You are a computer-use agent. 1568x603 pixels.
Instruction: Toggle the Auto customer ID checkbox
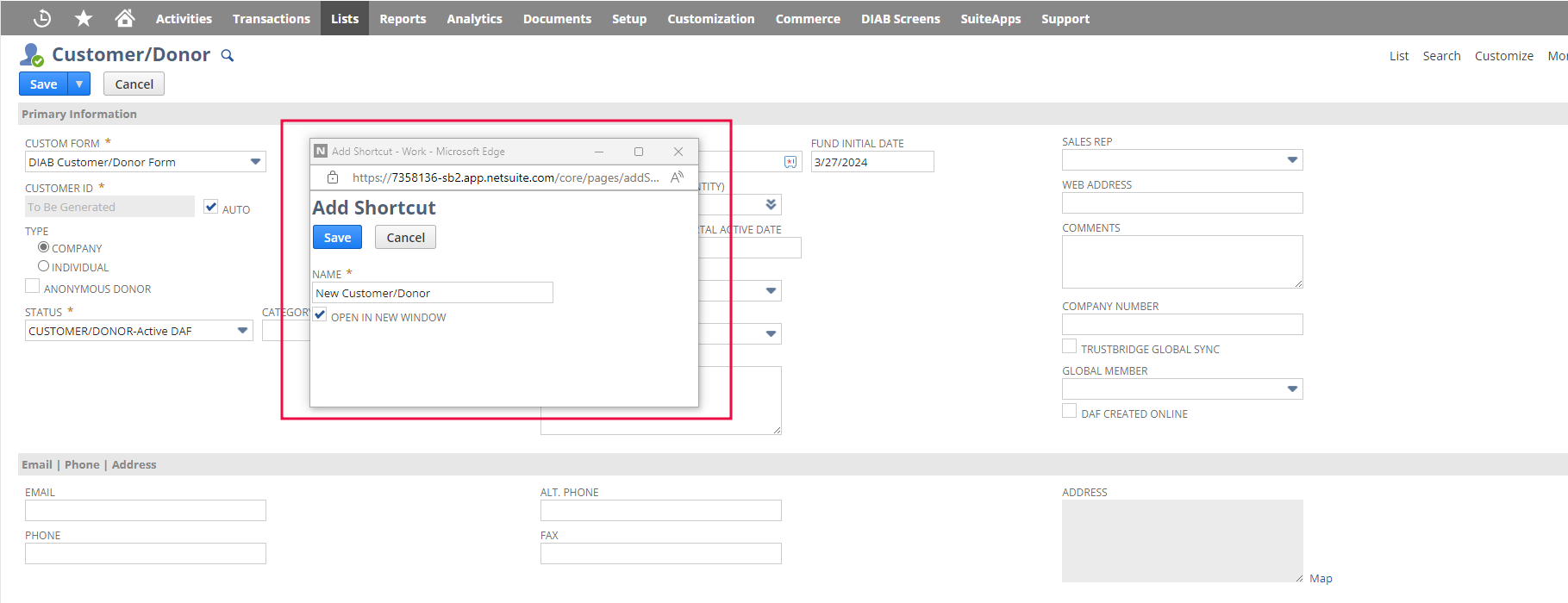[211, 207]
